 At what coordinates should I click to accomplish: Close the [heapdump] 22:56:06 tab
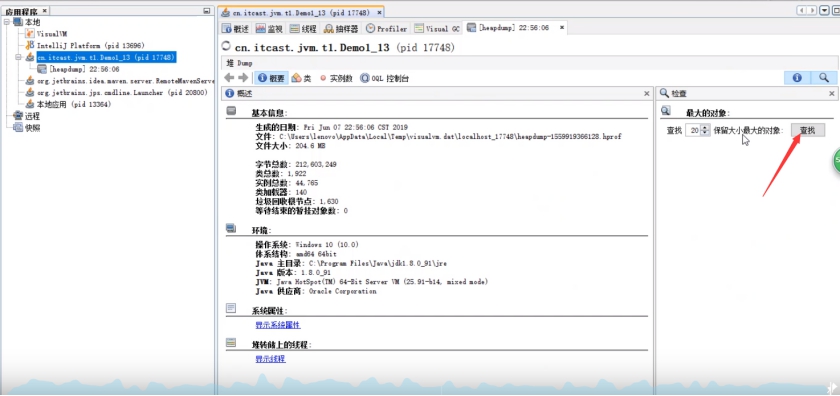click(561, 27)
